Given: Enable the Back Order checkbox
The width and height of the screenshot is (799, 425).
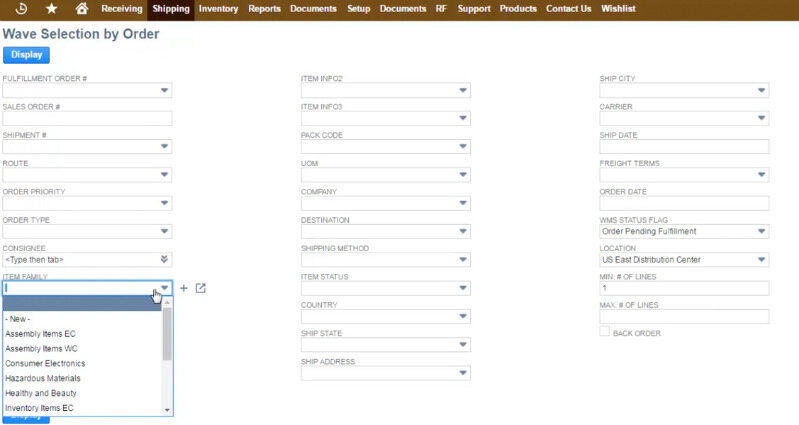Looking at the screenshot, I should (x=605, y=332).
